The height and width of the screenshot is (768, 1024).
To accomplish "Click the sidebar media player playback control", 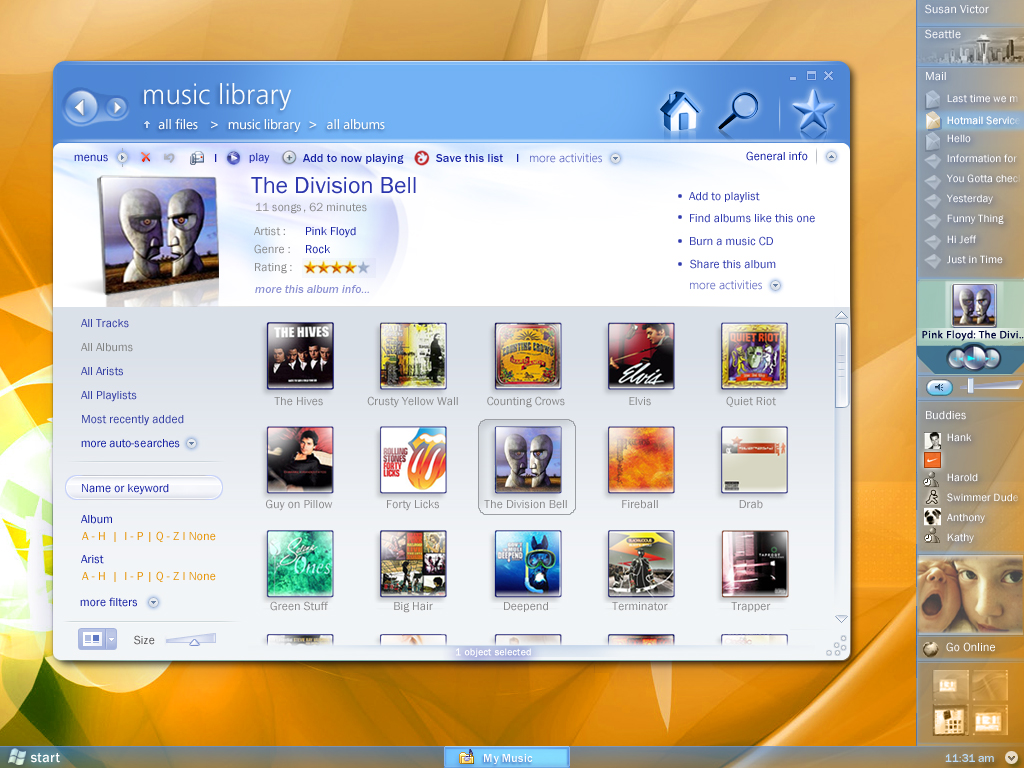I will 973,358.
